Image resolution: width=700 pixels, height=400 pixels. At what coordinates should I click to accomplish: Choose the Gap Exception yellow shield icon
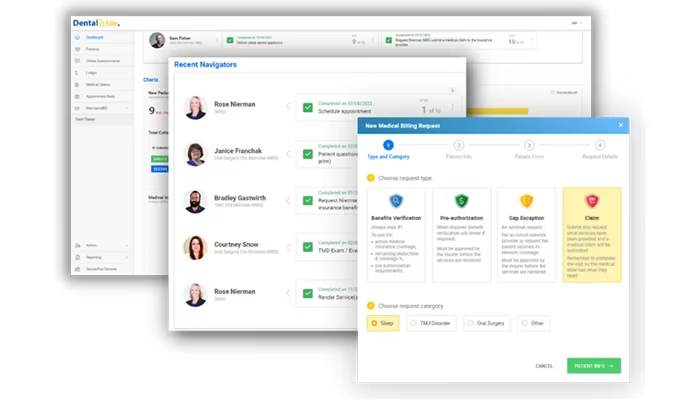pyautogui.click(x=526, y=201)
